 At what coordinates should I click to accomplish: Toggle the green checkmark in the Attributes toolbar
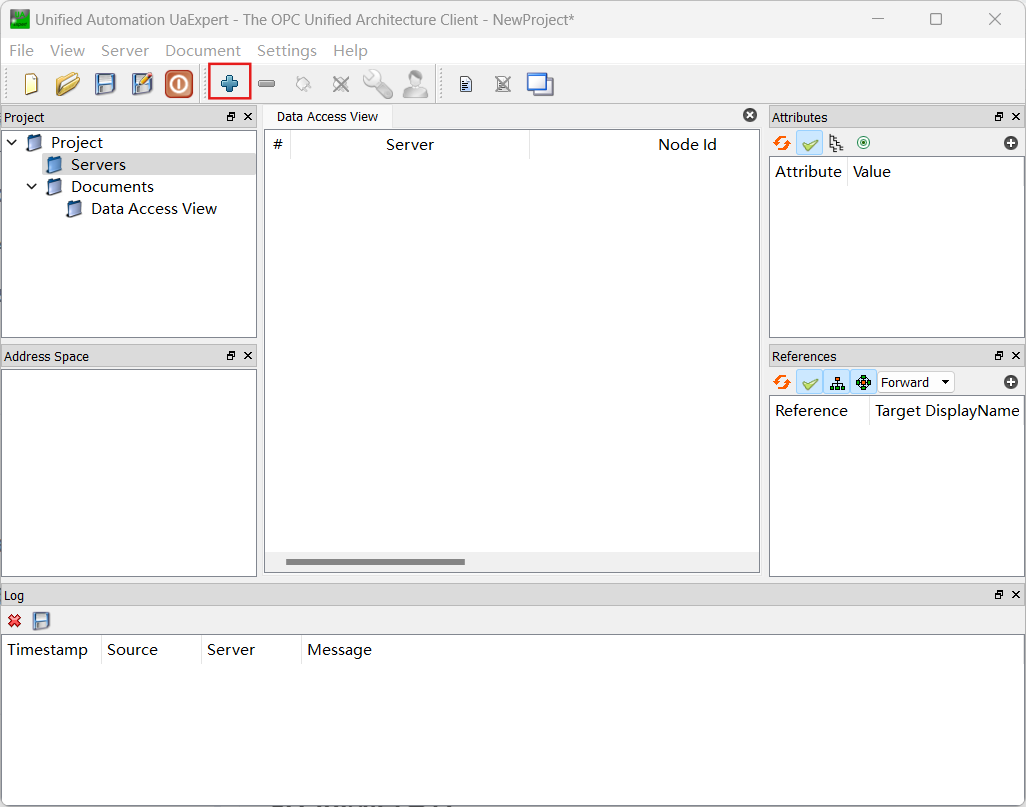coord(809,143)
